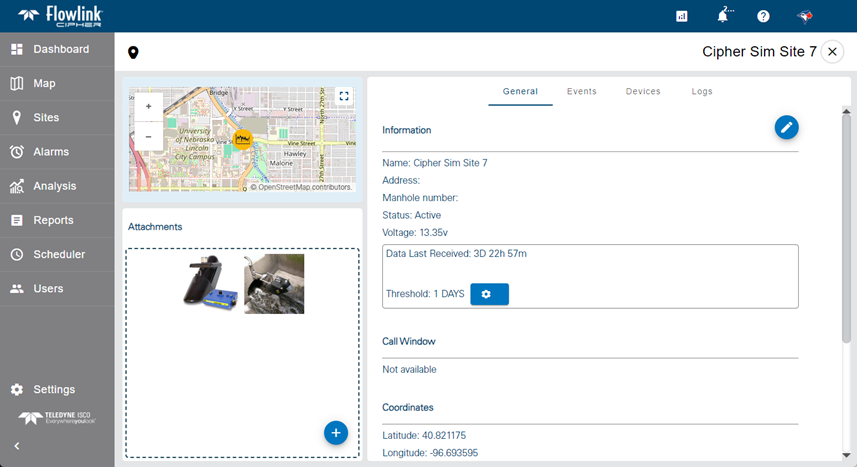Close the Cipher Sim Site 7 panel
This screenshot has height=467, width=857.
[x=832, y=52]
